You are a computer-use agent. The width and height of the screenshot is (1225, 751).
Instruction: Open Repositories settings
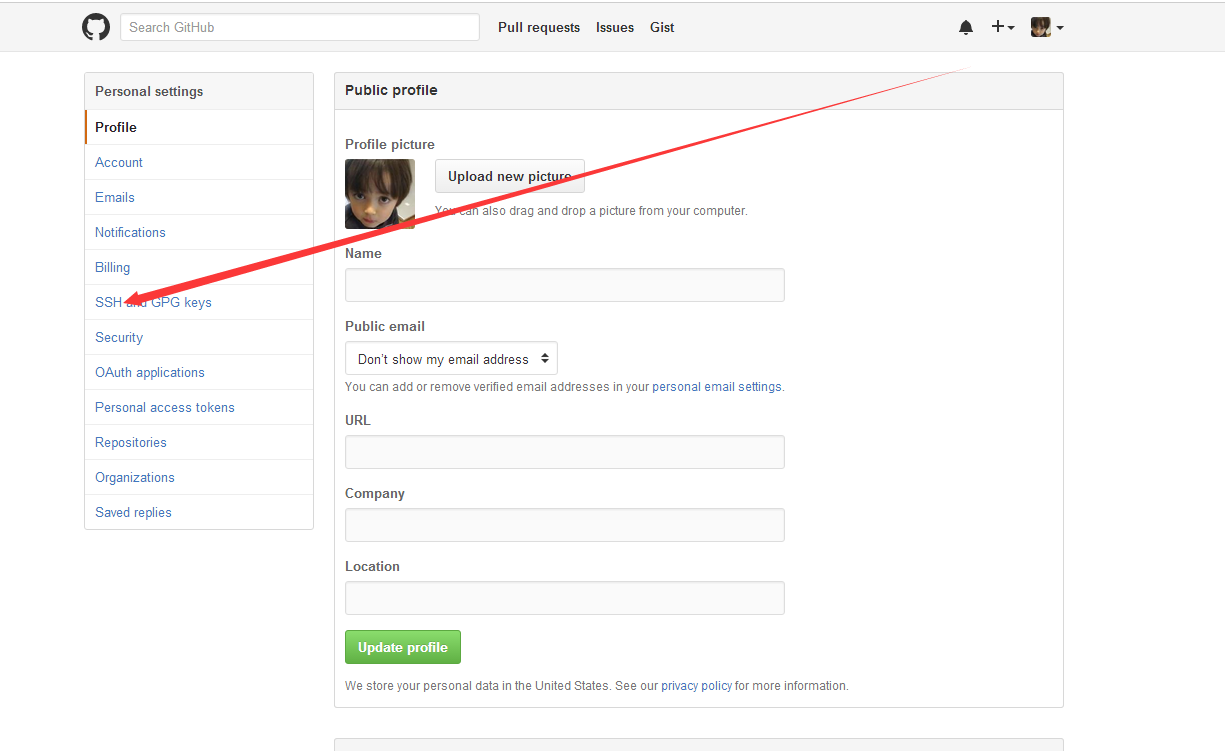point(199,442)
